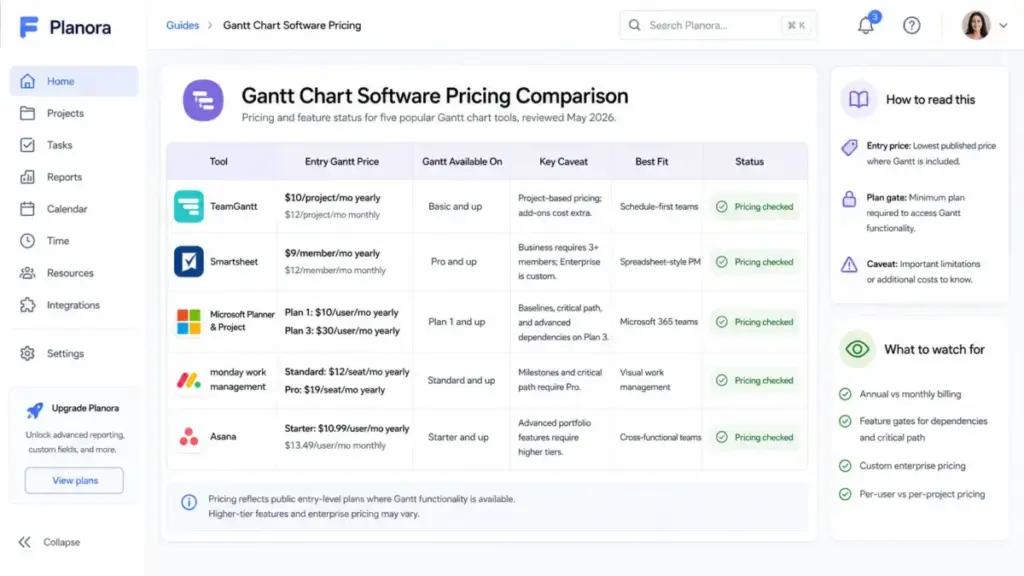The height and width of the screenshot is (576, 1024).
Task: Open notifications bell icon
Action: point(866,25)
